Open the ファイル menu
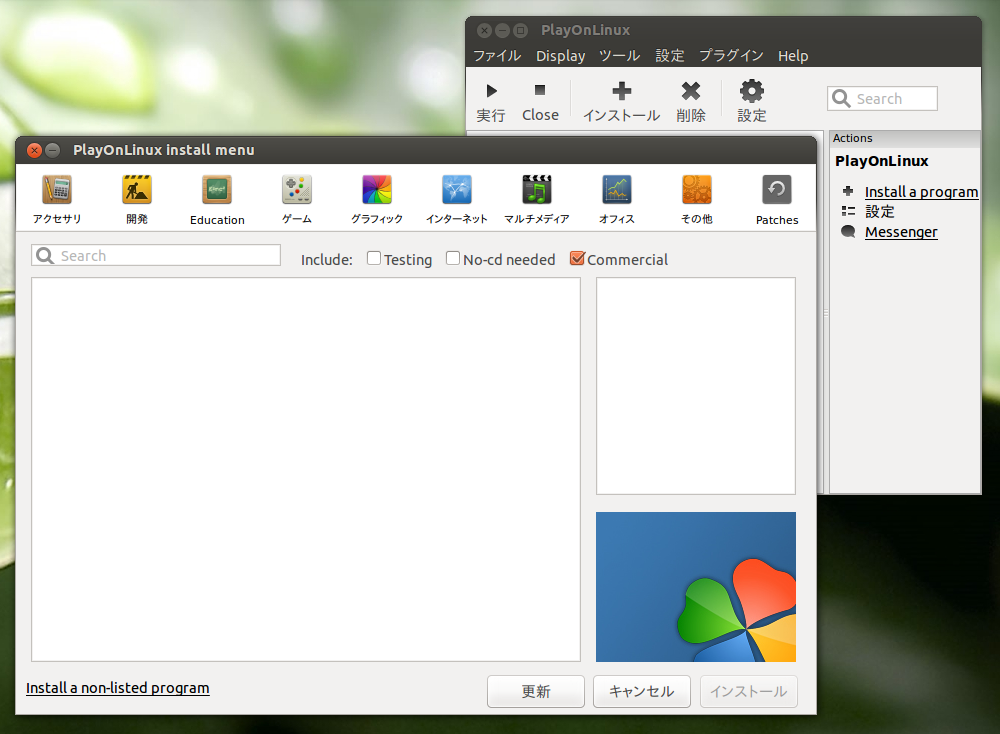The height and width of the screenshot is (734, 1000). (x=497, y=56)
